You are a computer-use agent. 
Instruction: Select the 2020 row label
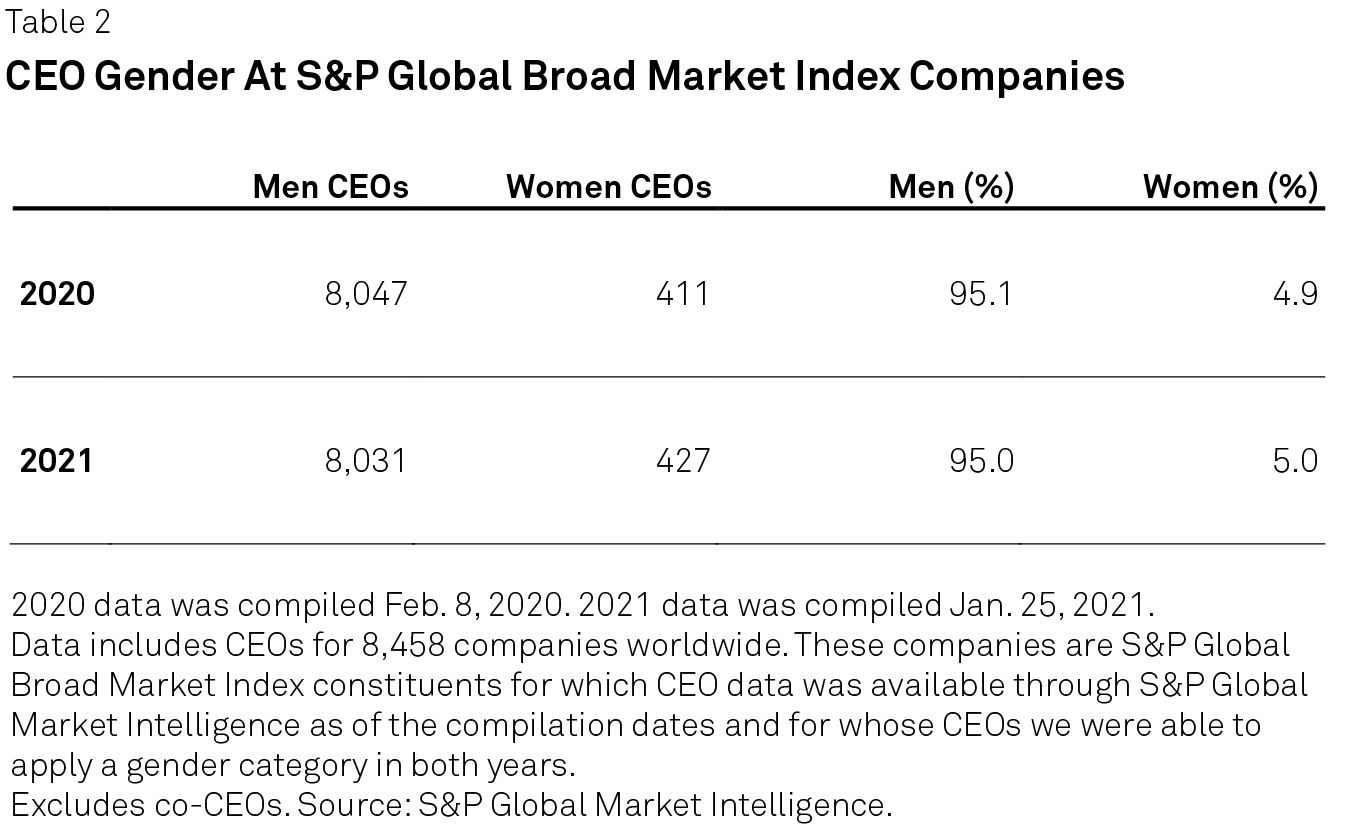(x=57, y=294)
